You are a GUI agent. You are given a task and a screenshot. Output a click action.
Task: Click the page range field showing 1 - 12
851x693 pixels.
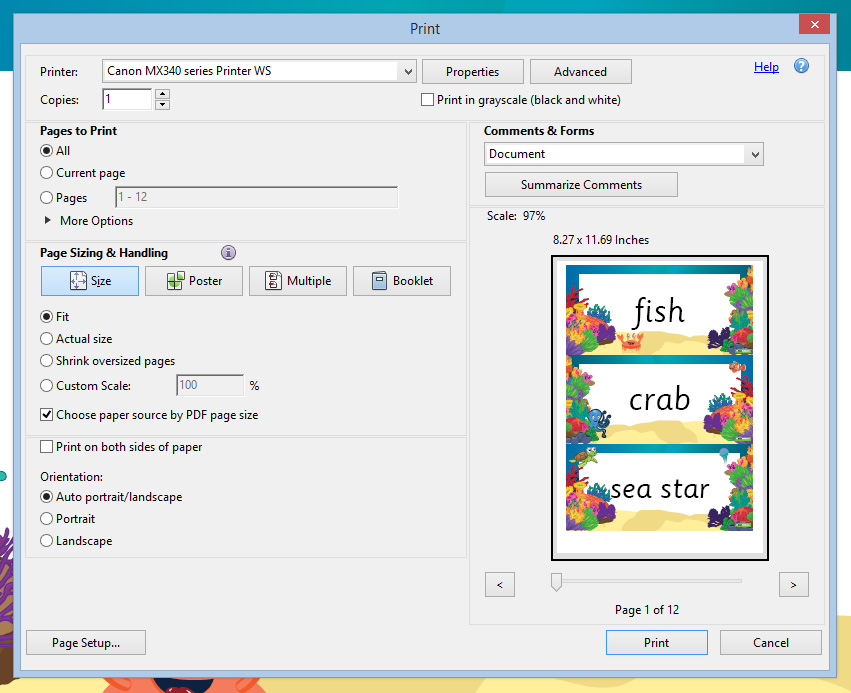(x=257, y=197)
